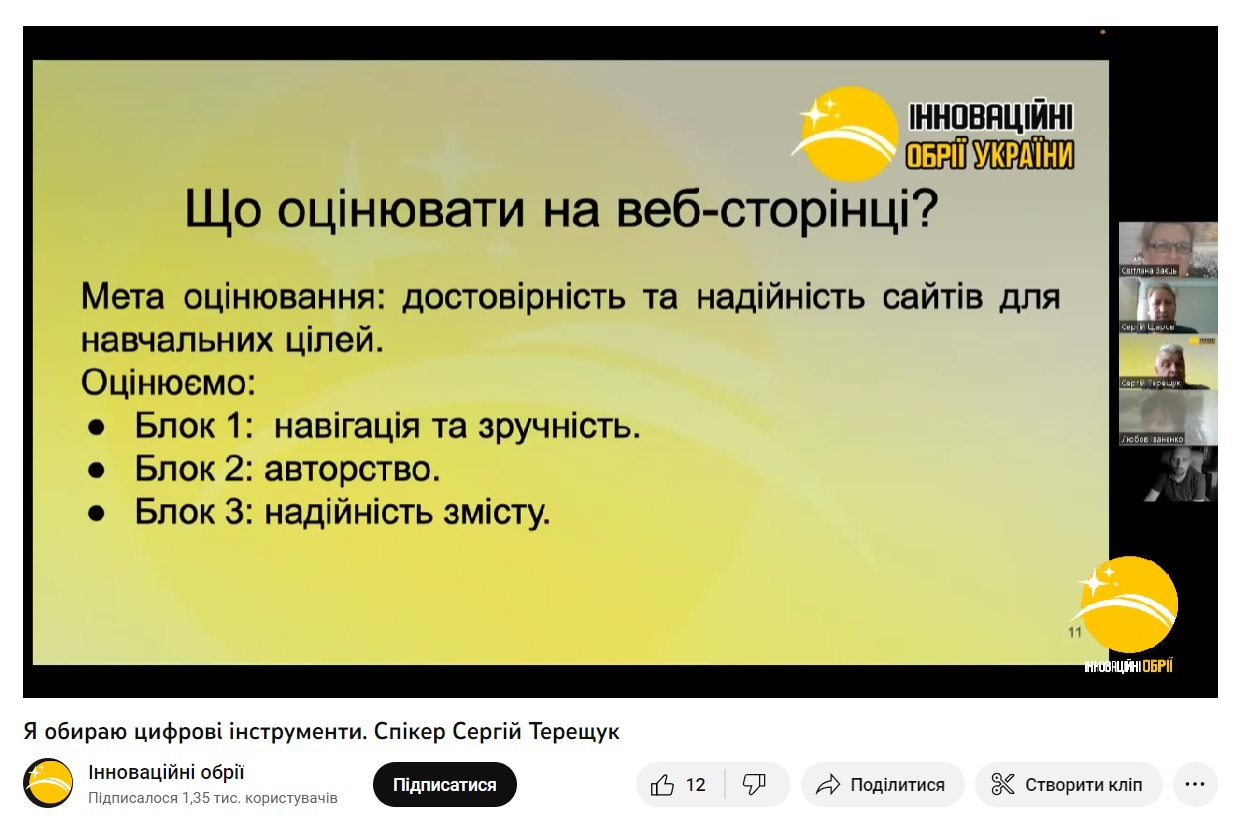Click bullet Блок 2: авторство
Image resolution: width=1235 pixels, height=819 pixels.
(288, 470)
